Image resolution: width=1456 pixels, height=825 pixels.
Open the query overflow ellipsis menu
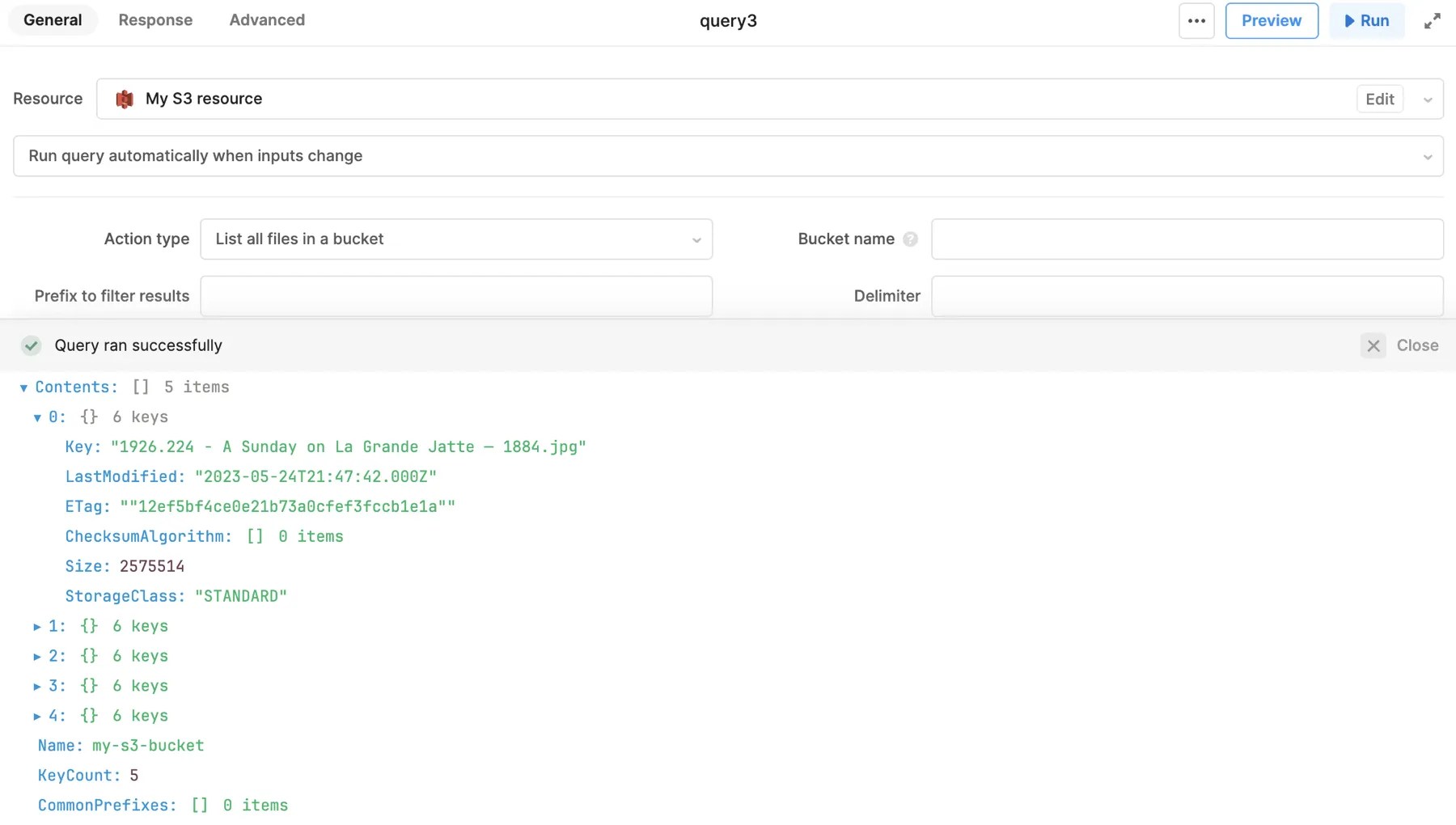tap(1196, 20)
